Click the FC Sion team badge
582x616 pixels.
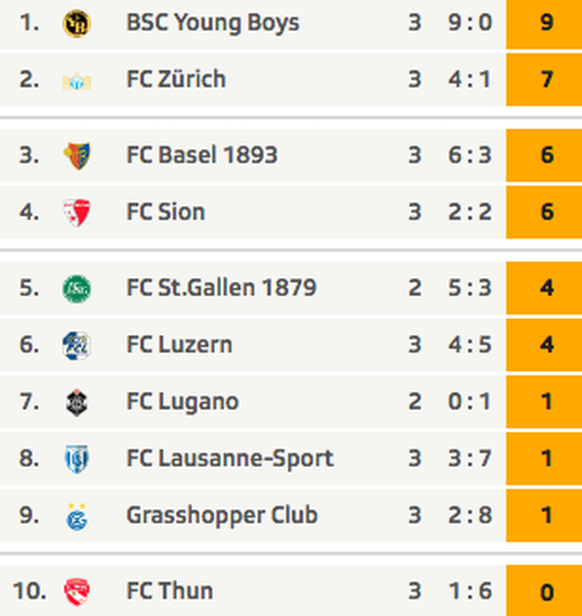pos(77,213)
